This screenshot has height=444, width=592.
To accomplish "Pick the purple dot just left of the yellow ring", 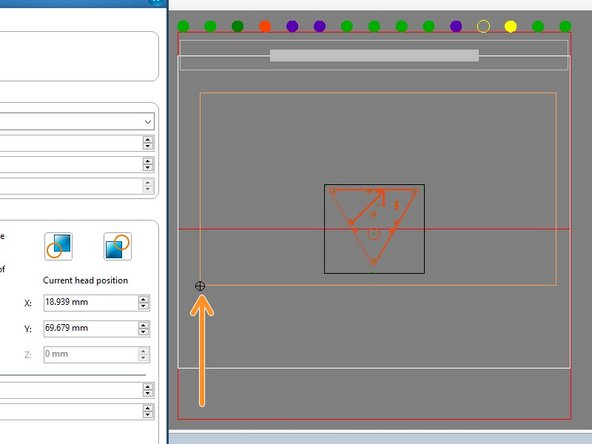I will tap(456, 26).
